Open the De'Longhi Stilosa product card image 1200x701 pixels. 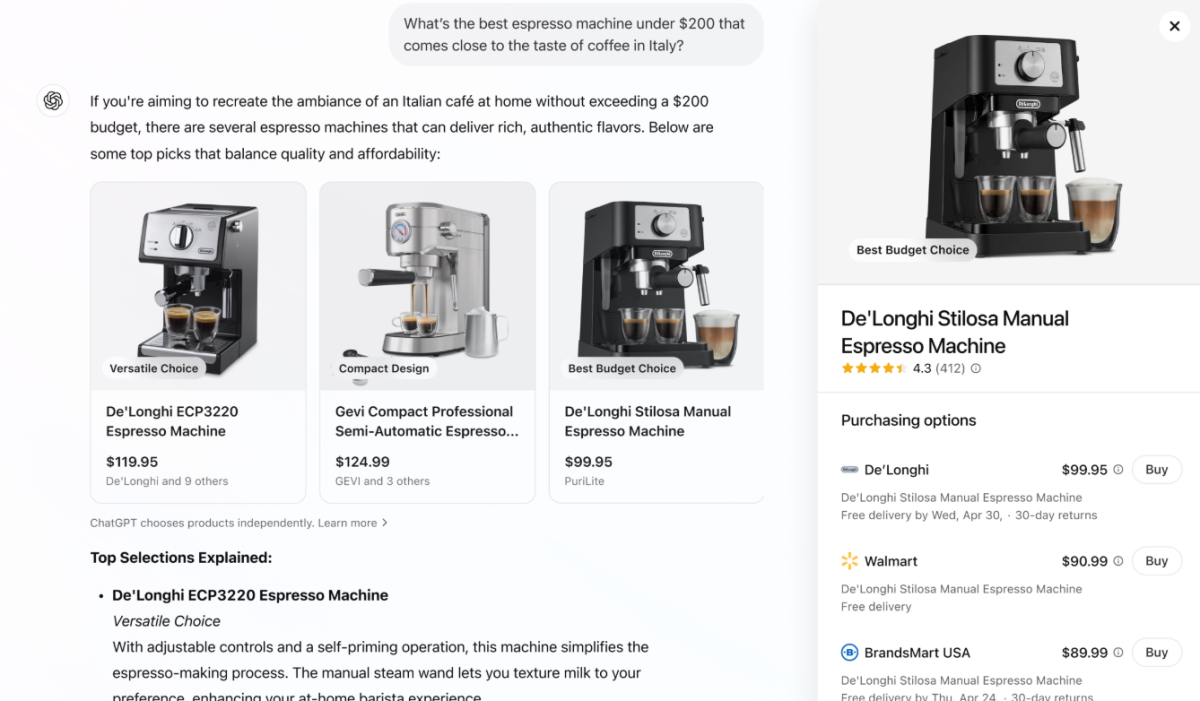click(x=657, y=286)
